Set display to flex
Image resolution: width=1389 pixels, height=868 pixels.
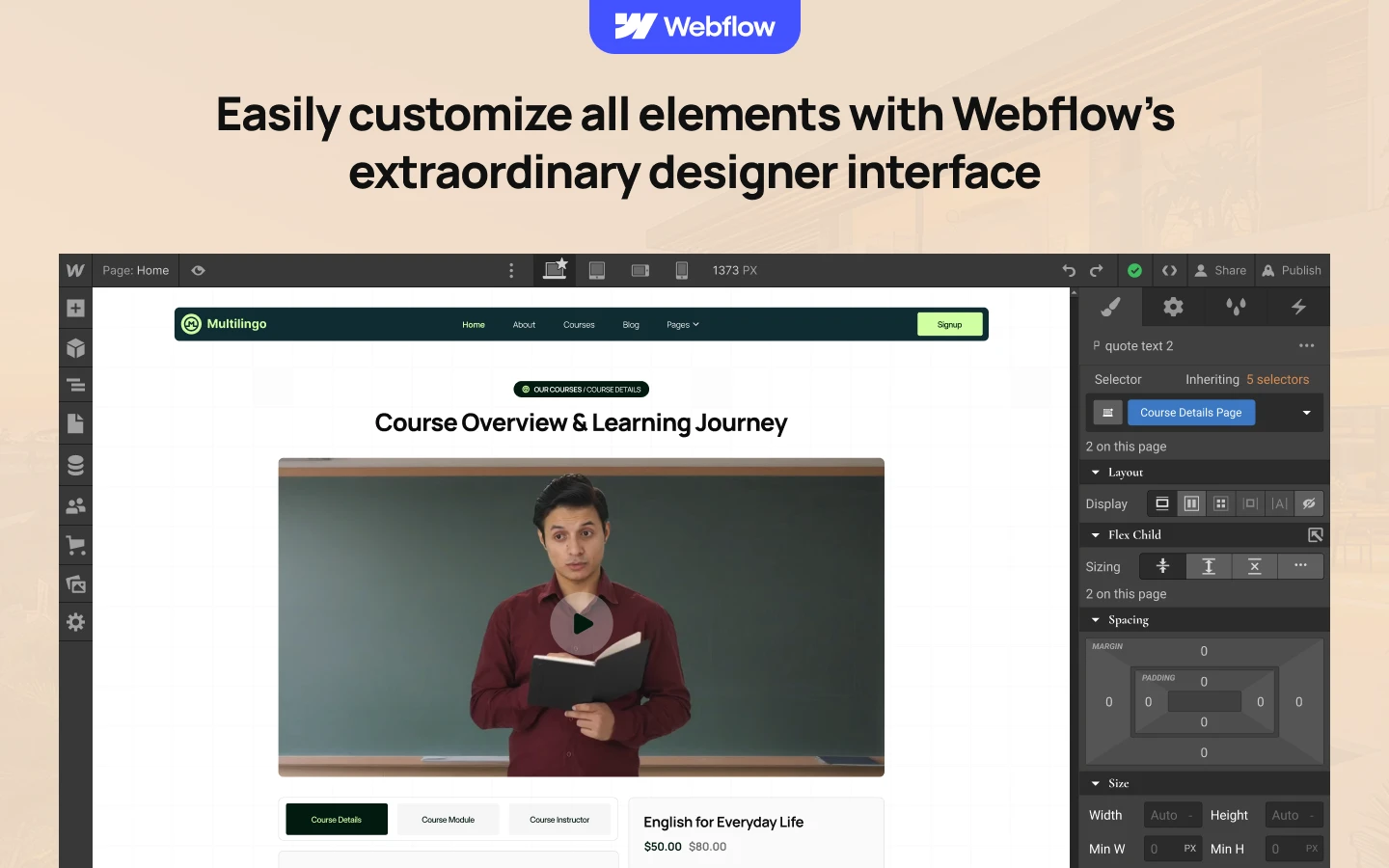pyautogui.click(x=1191, y=503)
